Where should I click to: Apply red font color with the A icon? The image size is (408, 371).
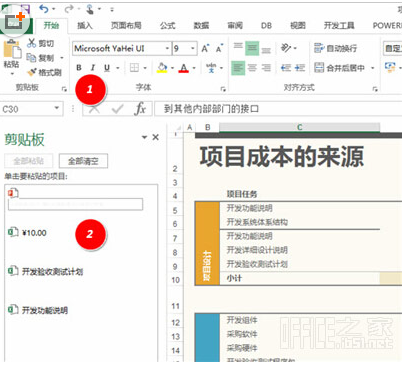(183, 68)
